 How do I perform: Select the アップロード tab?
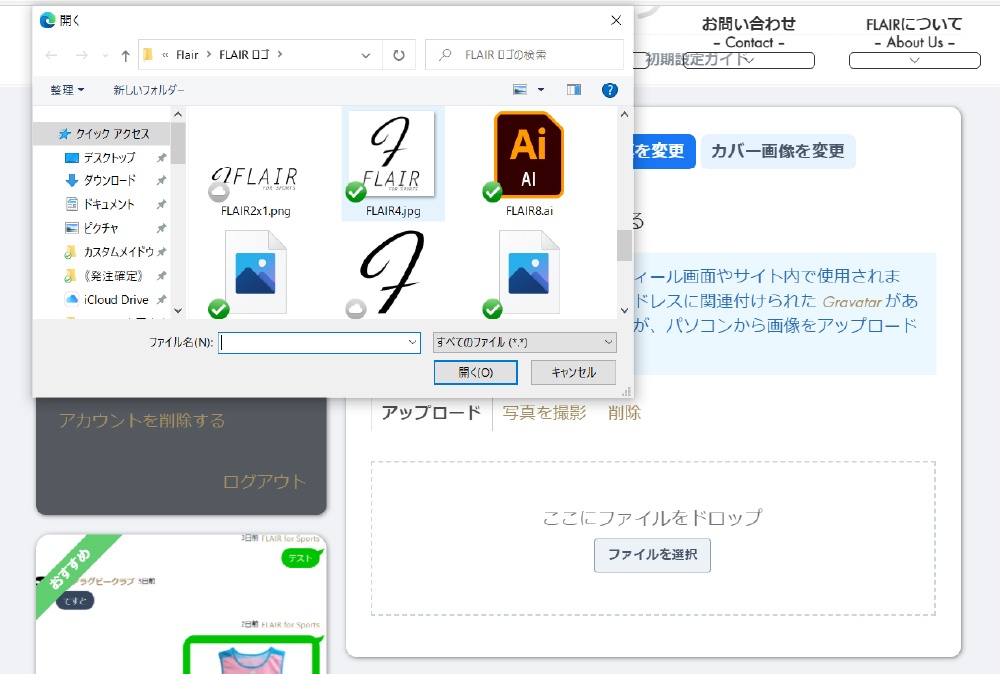click(x=431, y=413)
